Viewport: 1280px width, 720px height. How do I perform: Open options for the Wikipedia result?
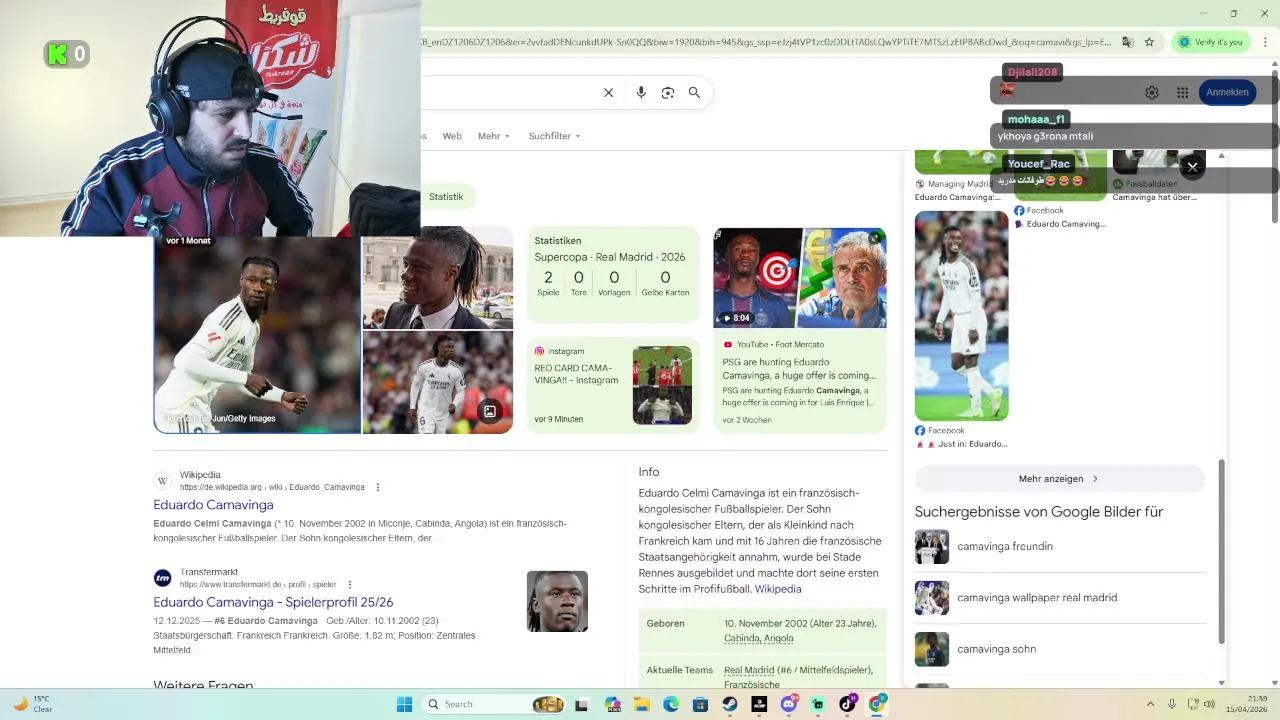378,487
